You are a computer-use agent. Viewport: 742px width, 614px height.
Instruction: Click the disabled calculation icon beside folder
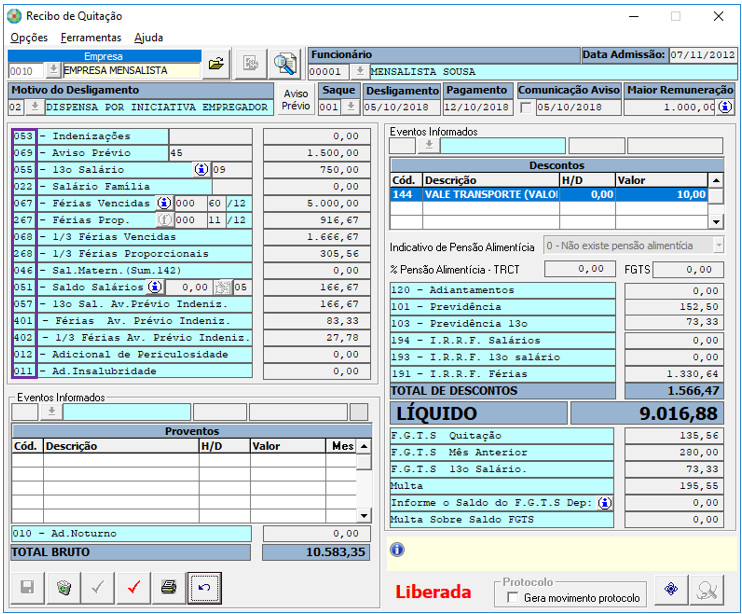(250, 63)
